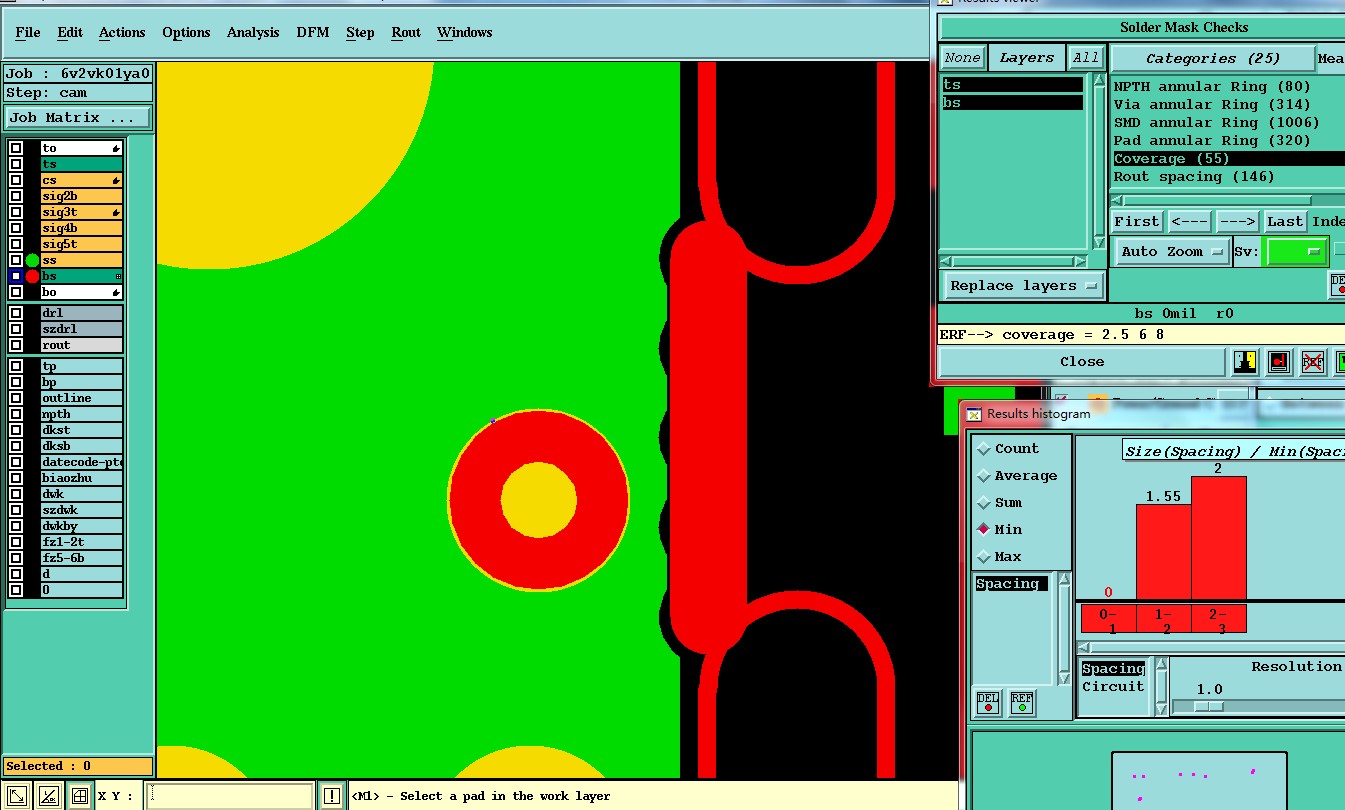Select the Max radio option in the histogram
Screen dimensions: 1345x810
point(984,557)
